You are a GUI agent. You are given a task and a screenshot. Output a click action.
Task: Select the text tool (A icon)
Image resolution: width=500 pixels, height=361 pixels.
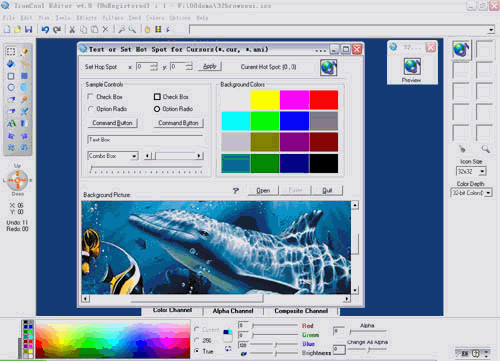pyautogui.click(x=11, y=124)
